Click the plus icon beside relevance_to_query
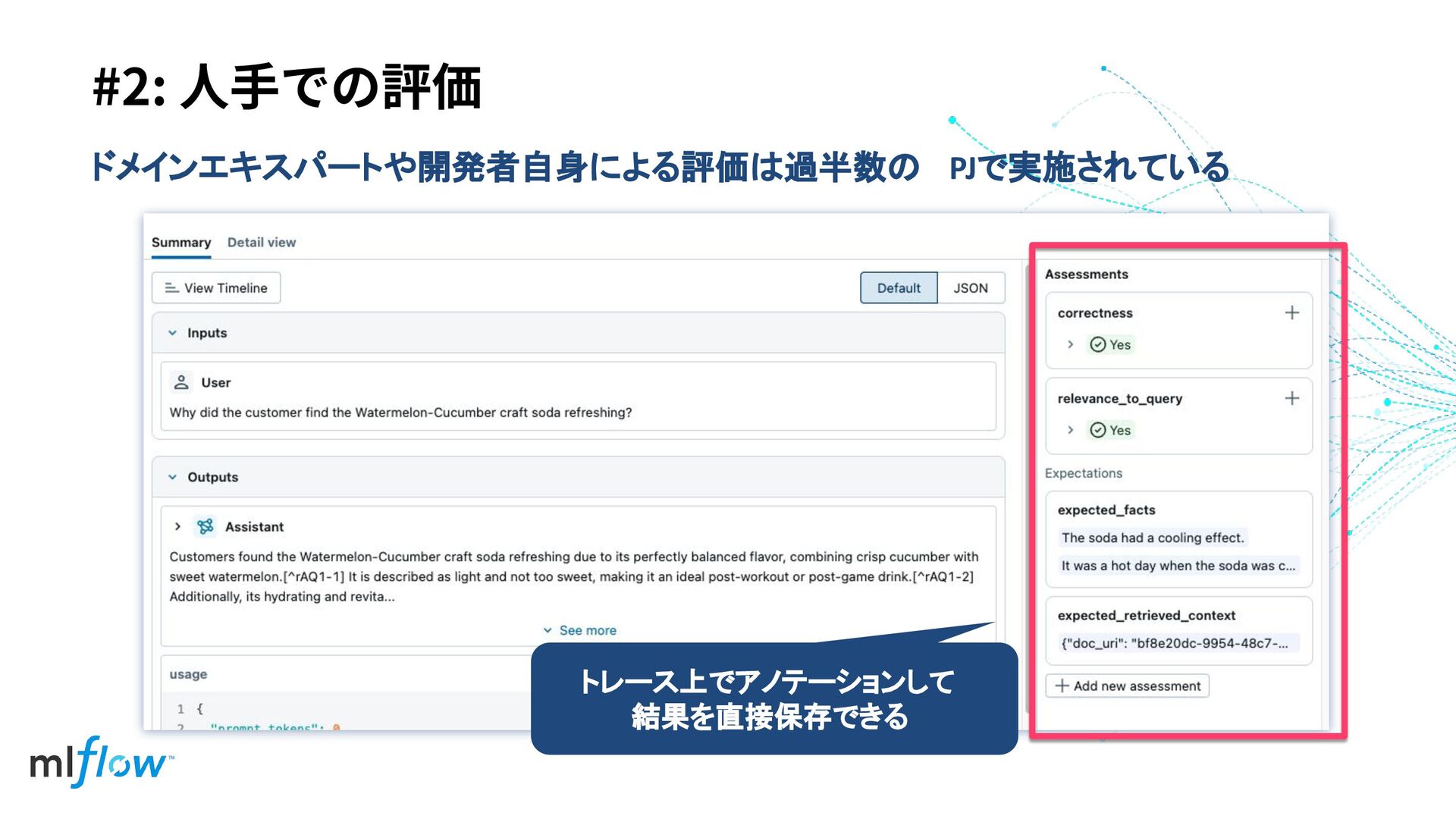Viewport: 1456px width, 819px height. click(x=1291, y=398)
